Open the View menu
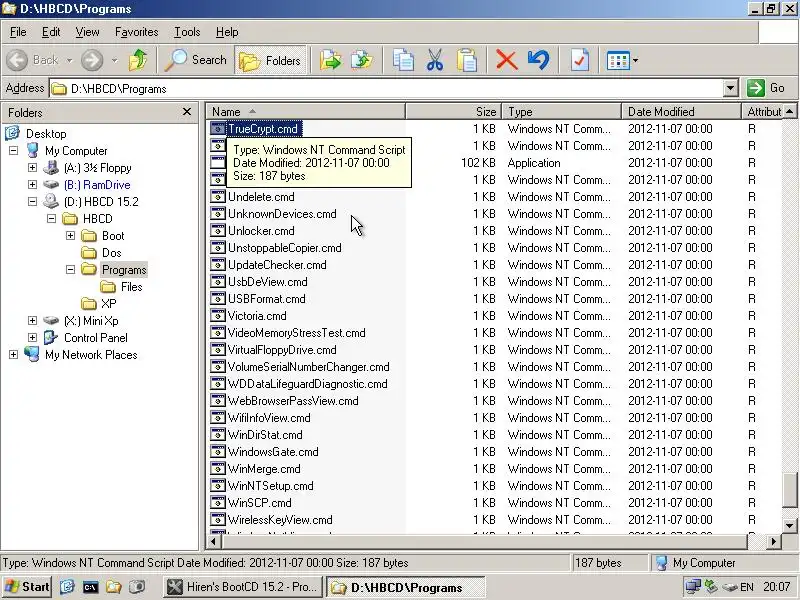This screenshot has width=800, height=600. tap(87, 32)
